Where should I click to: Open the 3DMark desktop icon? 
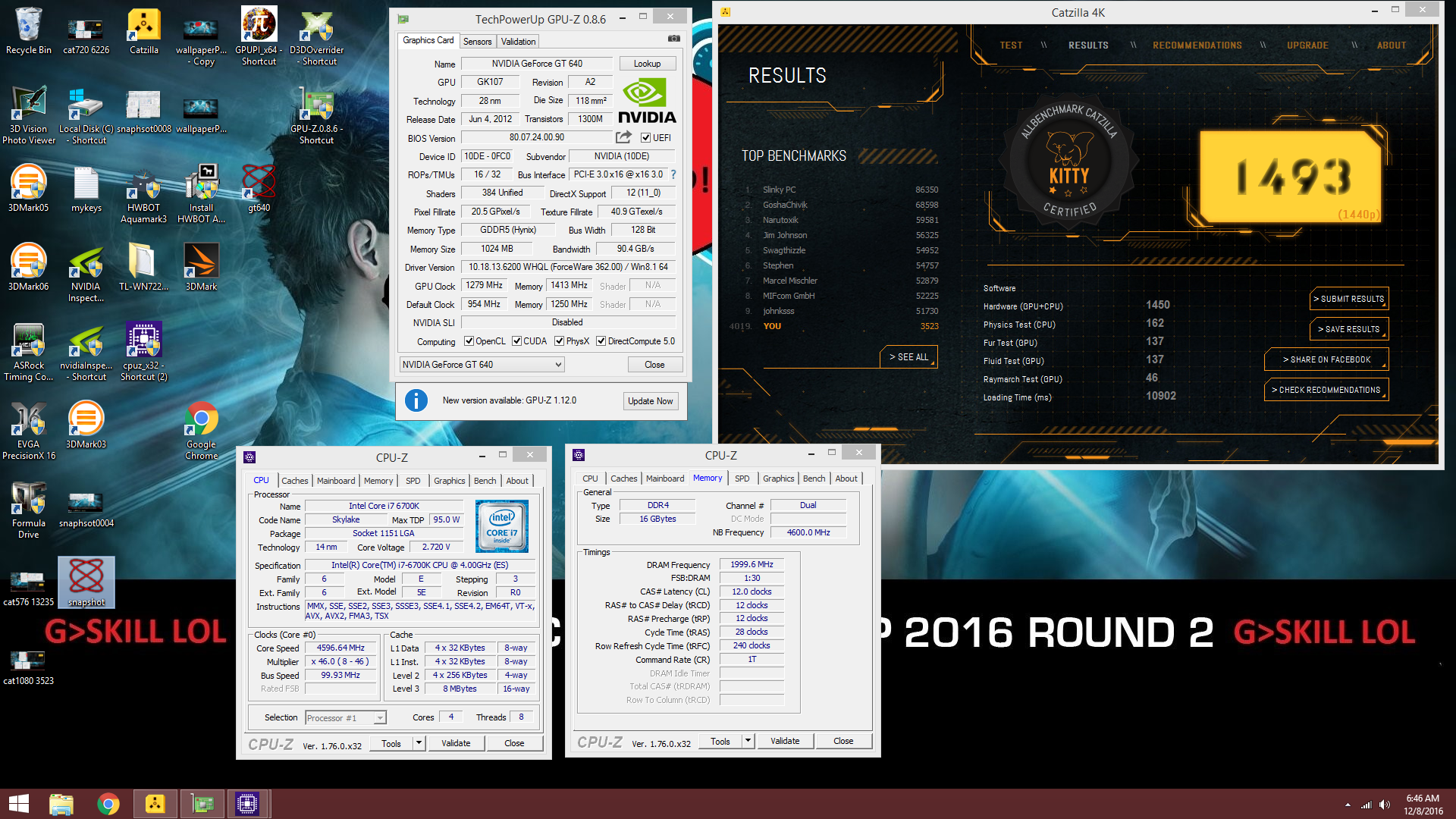pyautogui.click(x=201, y=267)
